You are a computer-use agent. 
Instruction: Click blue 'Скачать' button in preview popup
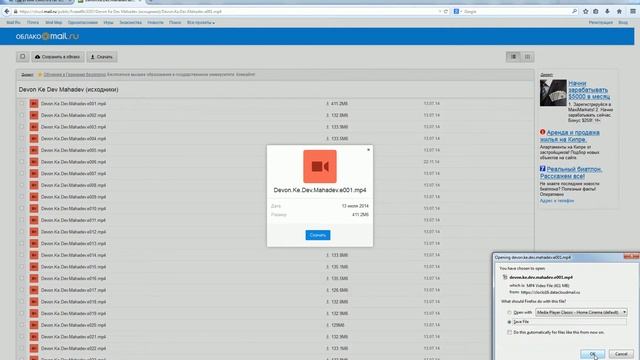(318, 235)
